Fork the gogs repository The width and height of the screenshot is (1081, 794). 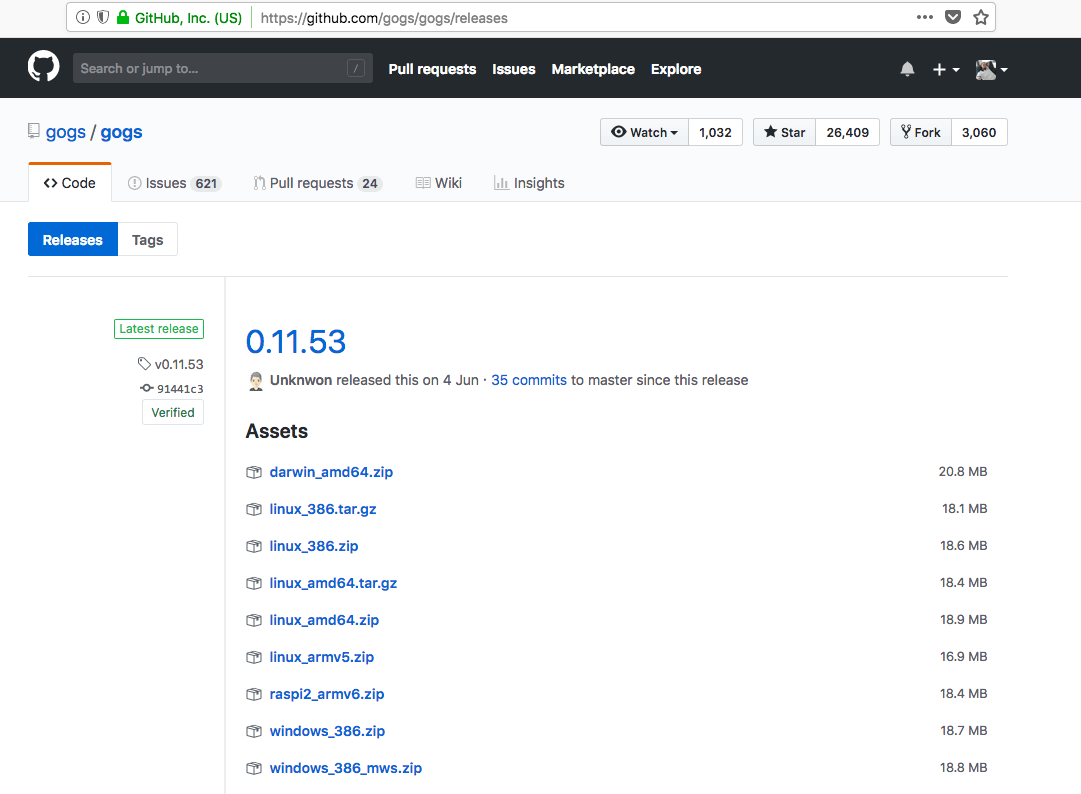click(920, 132)
